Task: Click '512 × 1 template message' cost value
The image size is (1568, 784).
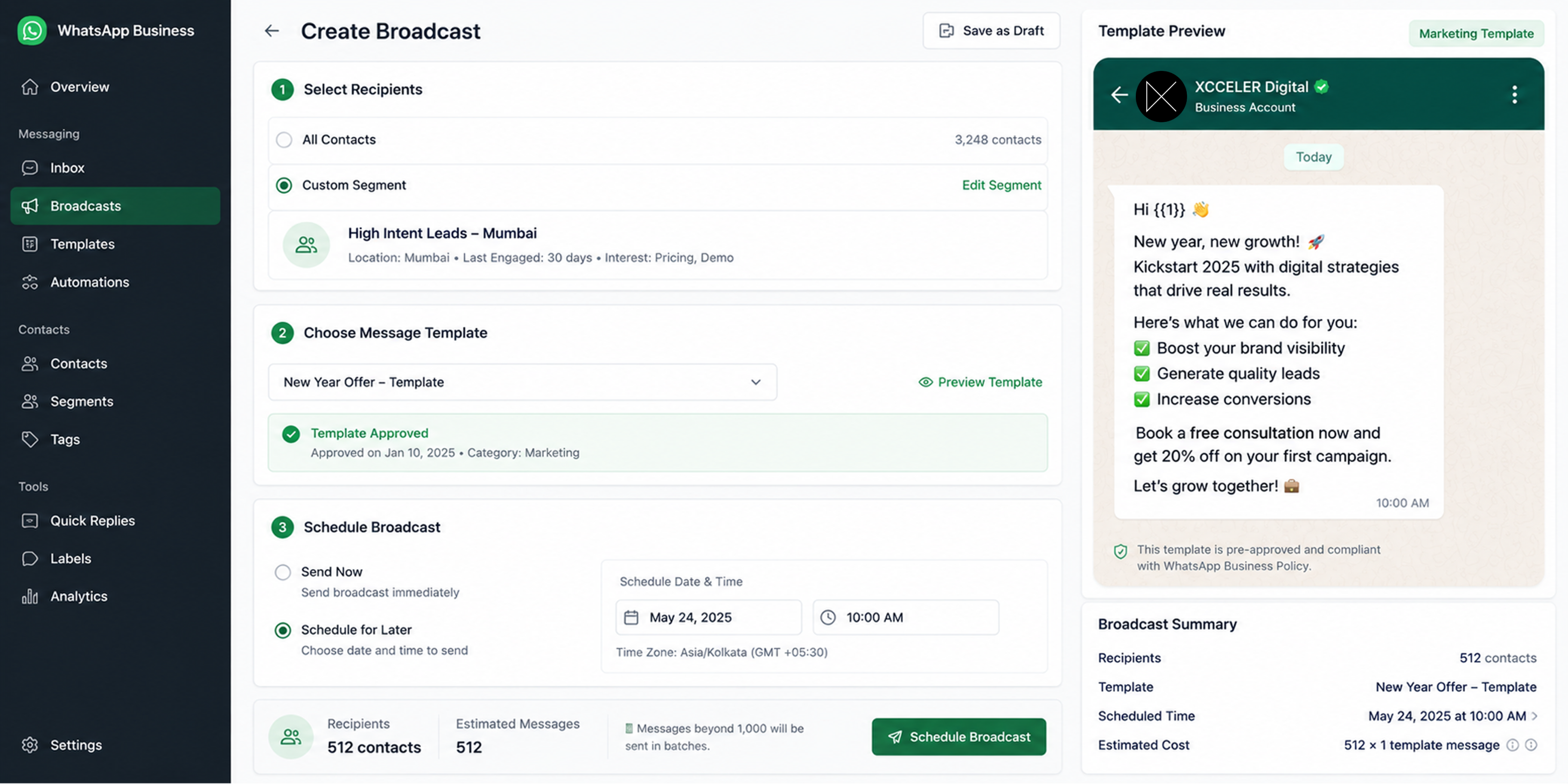Action: (1421, 746)
